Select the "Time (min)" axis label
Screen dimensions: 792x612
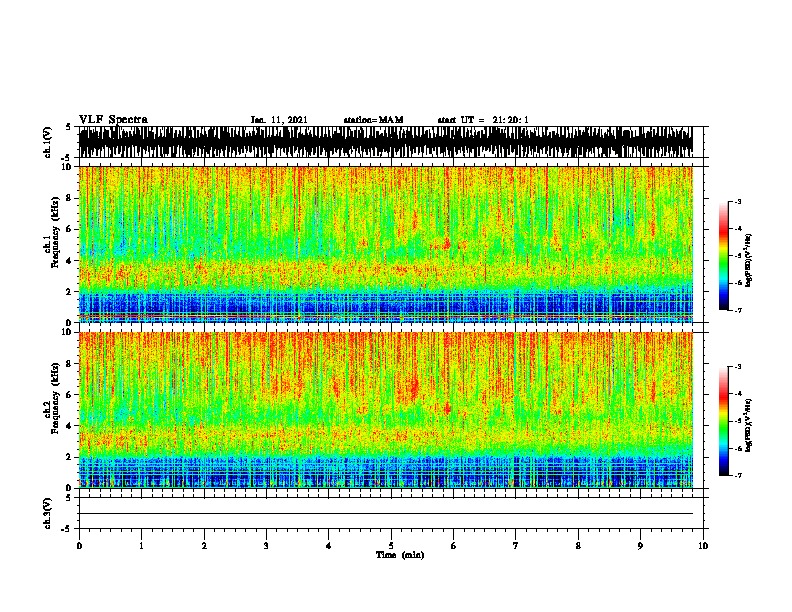tap(400, 555)
